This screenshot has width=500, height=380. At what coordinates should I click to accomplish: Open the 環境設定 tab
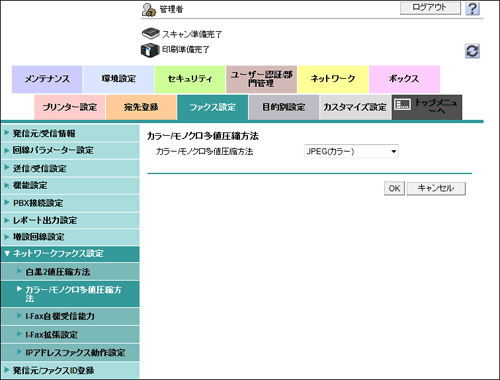(x=119, y=79)
